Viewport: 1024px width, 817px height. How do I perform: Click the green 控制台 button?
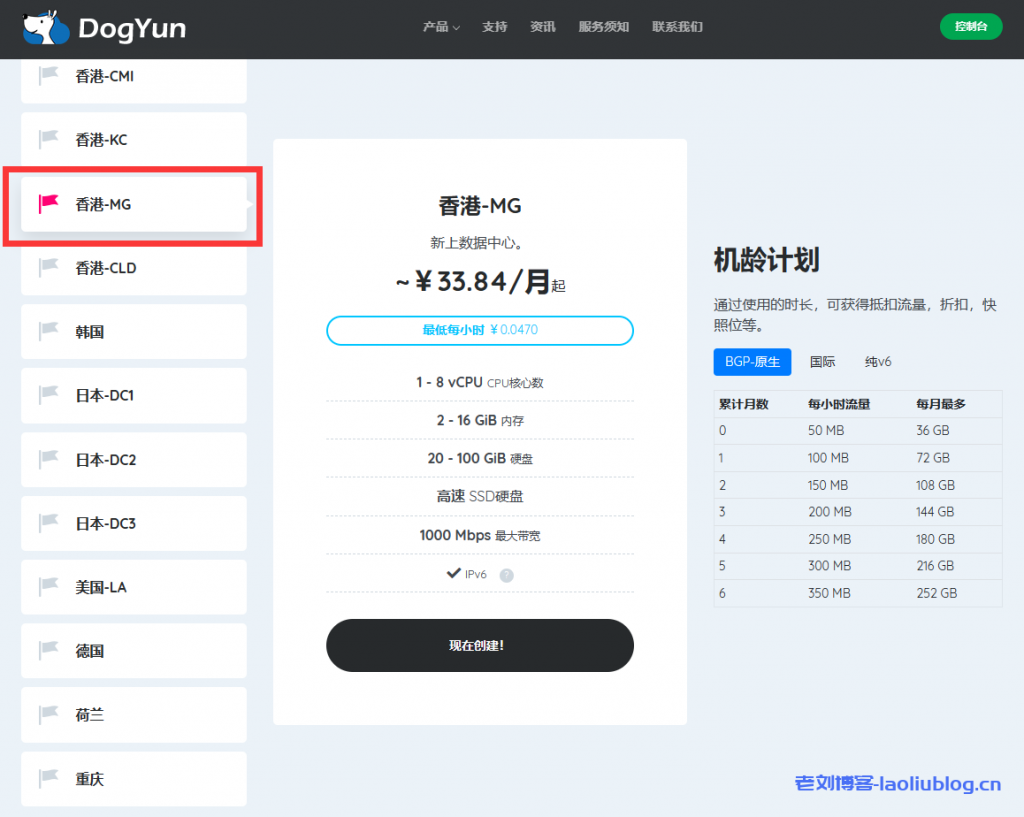[x=970, y=27]
